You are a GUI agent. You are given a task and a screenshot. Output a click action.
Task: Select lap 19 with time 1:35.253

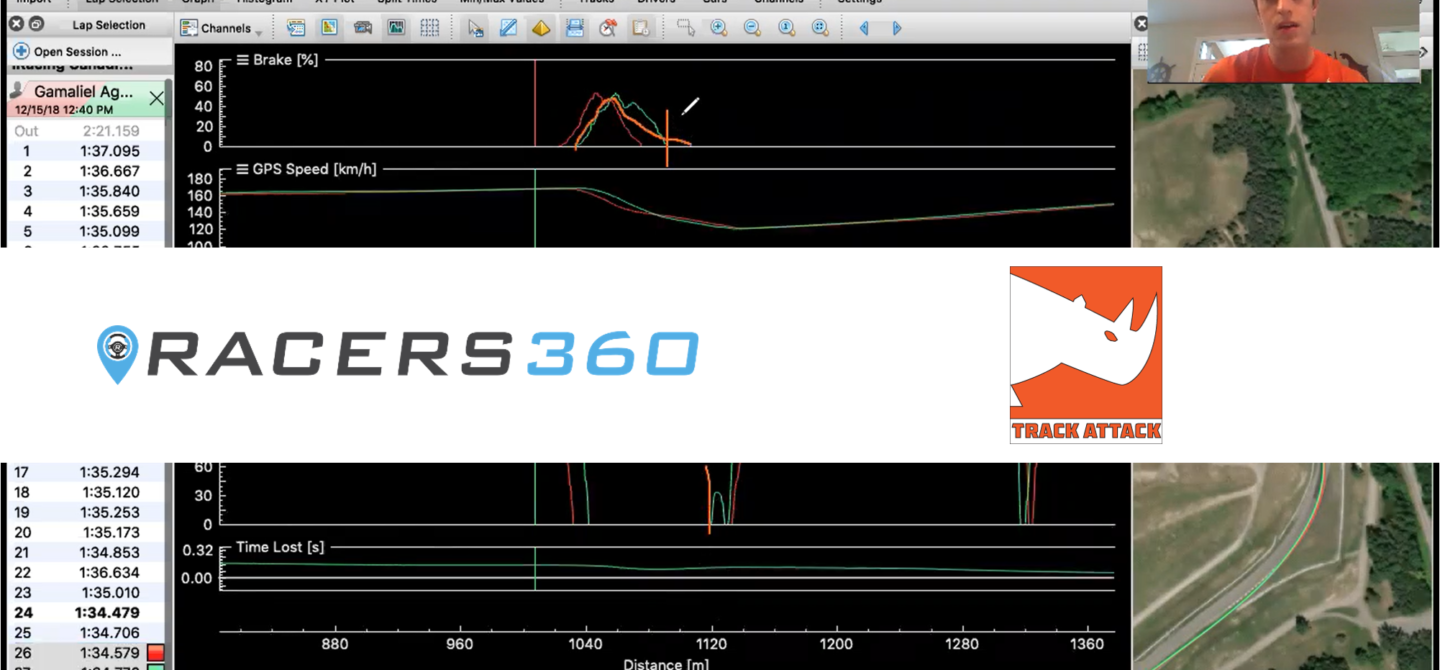click(86, 512)
